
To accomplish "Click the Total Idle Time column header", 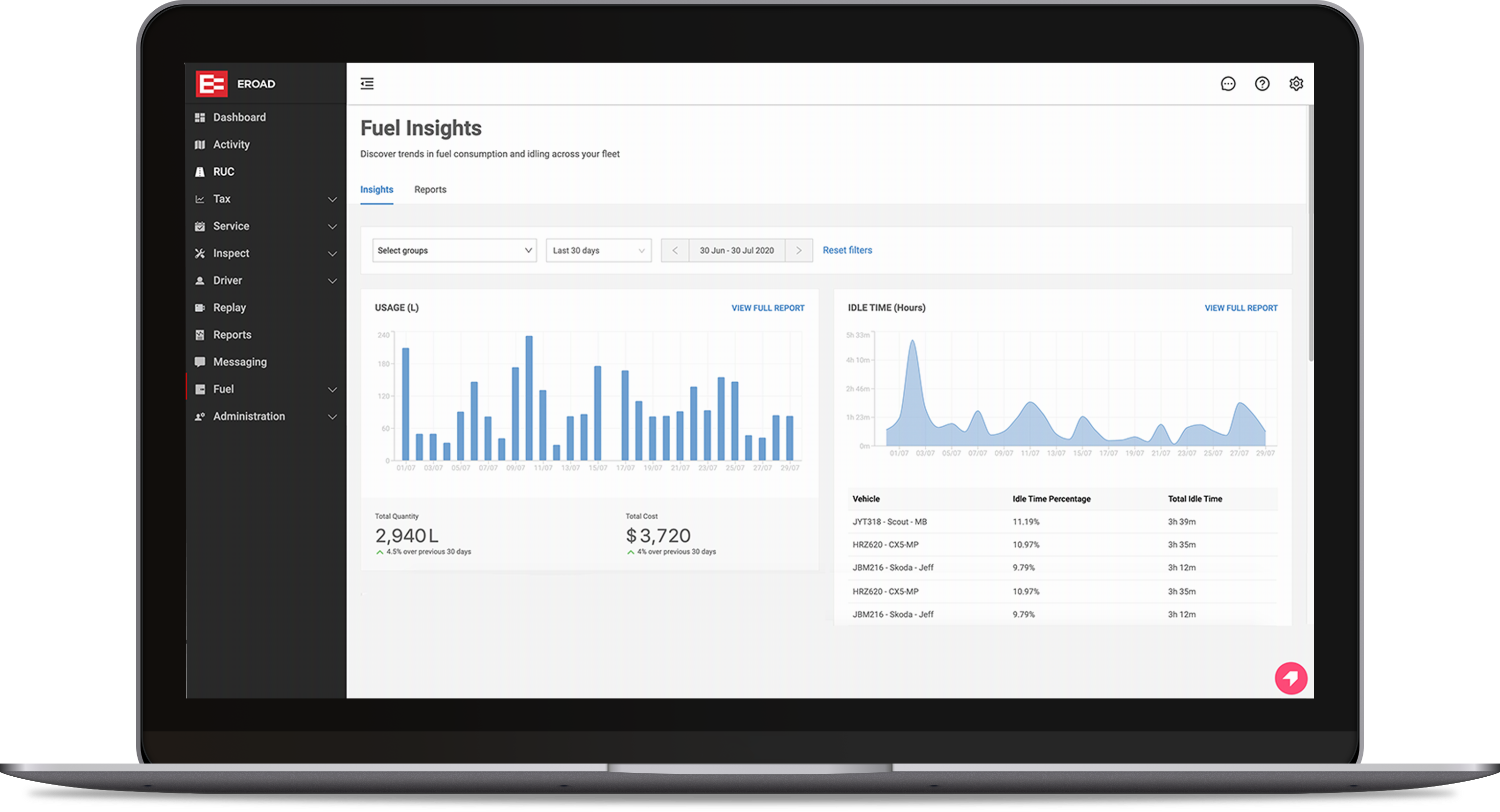I will 1195,499.
